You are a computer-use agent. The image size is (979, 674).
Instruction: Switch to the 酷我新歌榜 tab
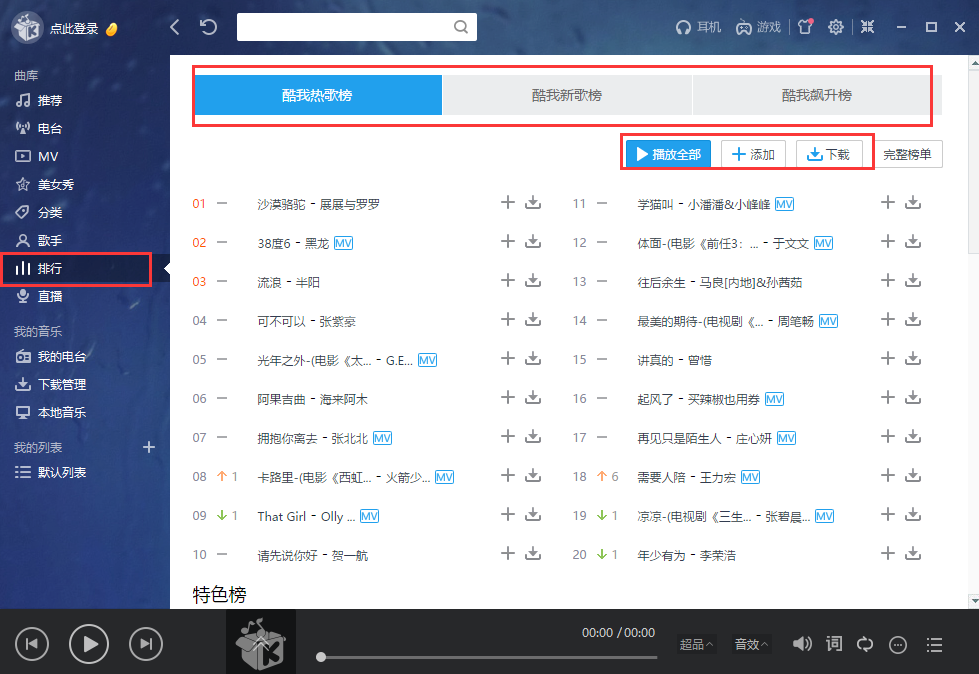(x=566, y=94)
